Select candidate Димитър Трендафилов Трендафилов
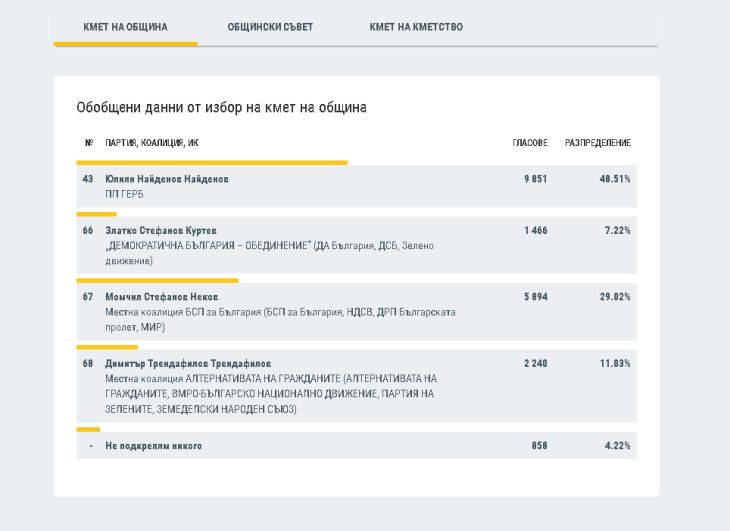Viewport: 730px width, 531px height. 188,363
